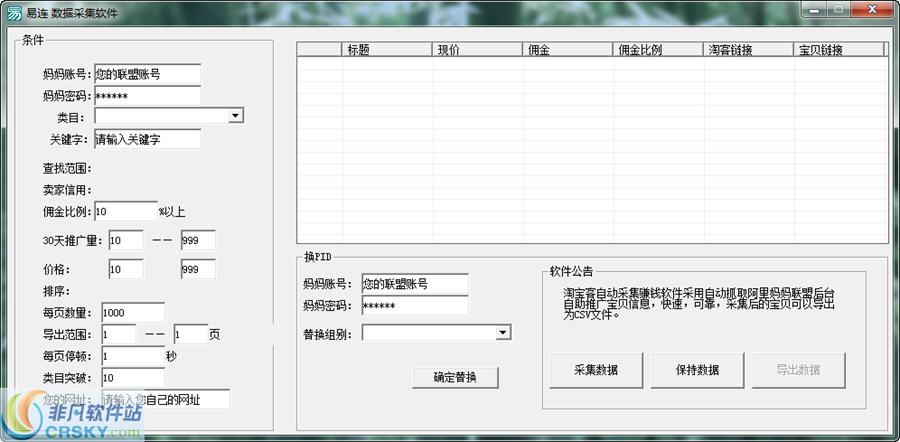The height and width of the screenshot is (442, 900).
Task: Click the 关键字 input field
Action: (x=148, y=139)
